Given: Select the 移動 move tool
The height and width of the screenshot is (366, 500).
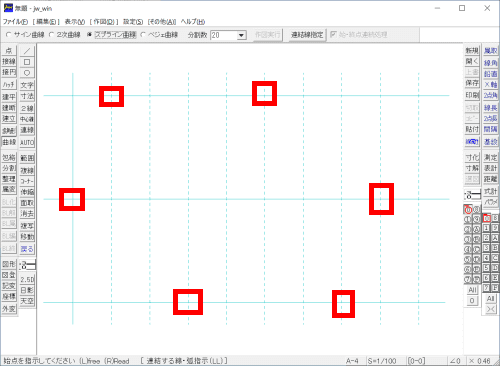Looking at the screenshot, I should tap(27, 237).
